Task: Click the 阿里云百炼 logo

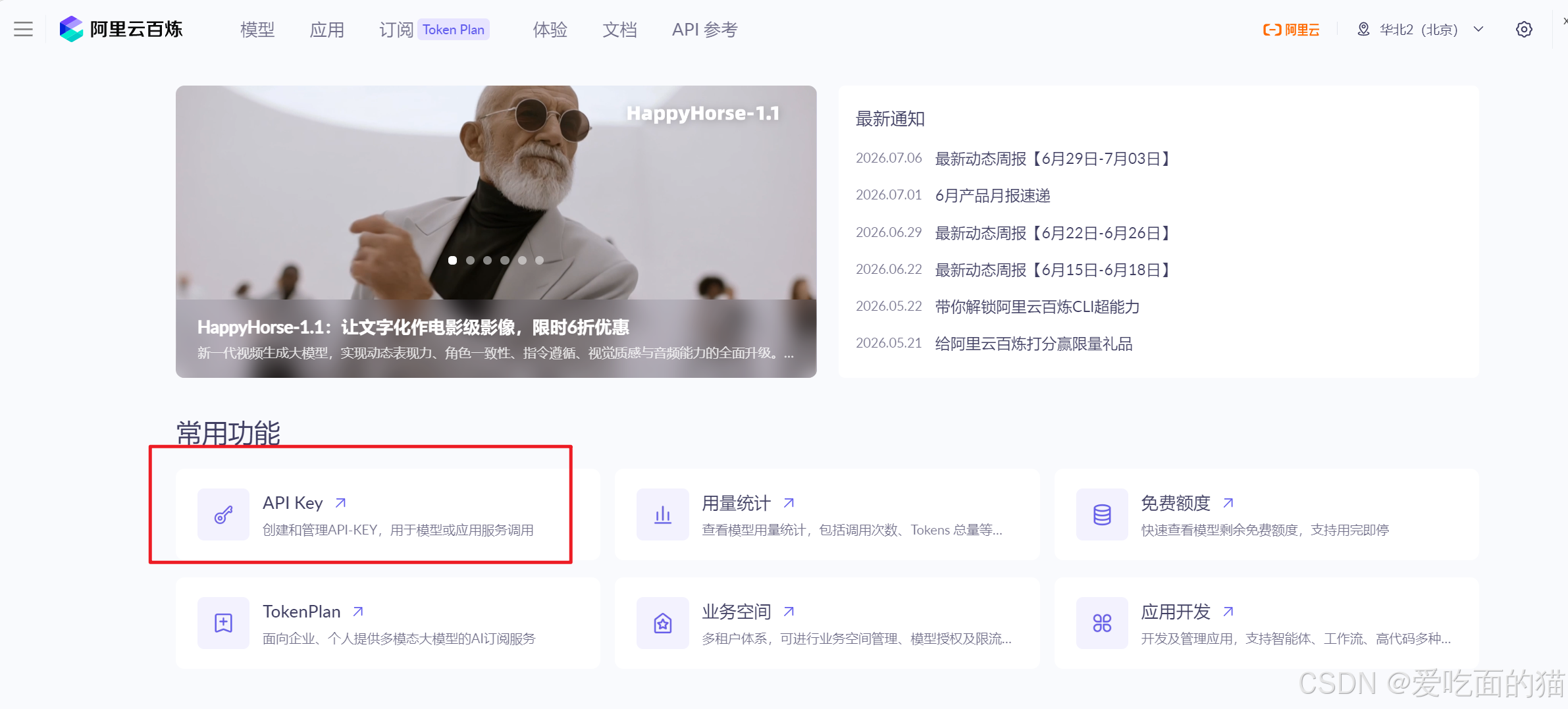Action: pos(121,30)
